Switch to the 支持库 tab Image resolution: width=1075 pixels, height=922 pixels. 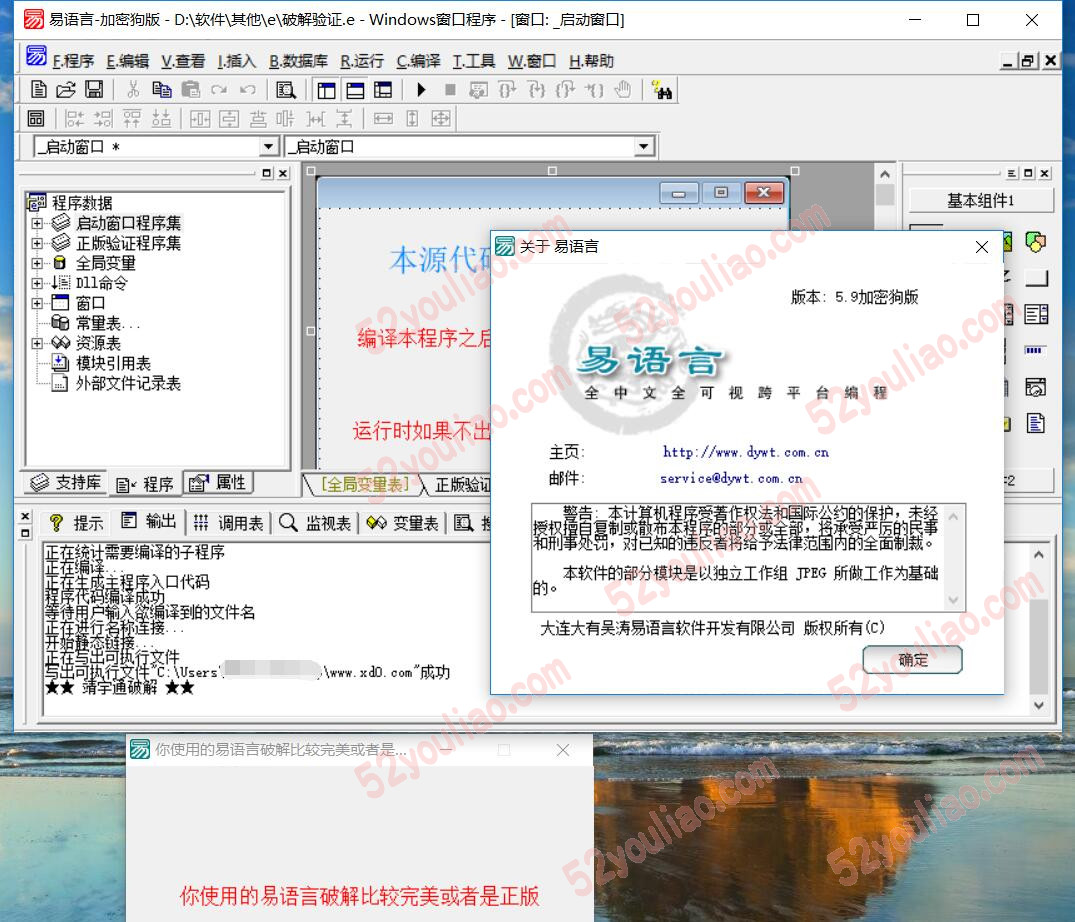click(x=65, y=483)
